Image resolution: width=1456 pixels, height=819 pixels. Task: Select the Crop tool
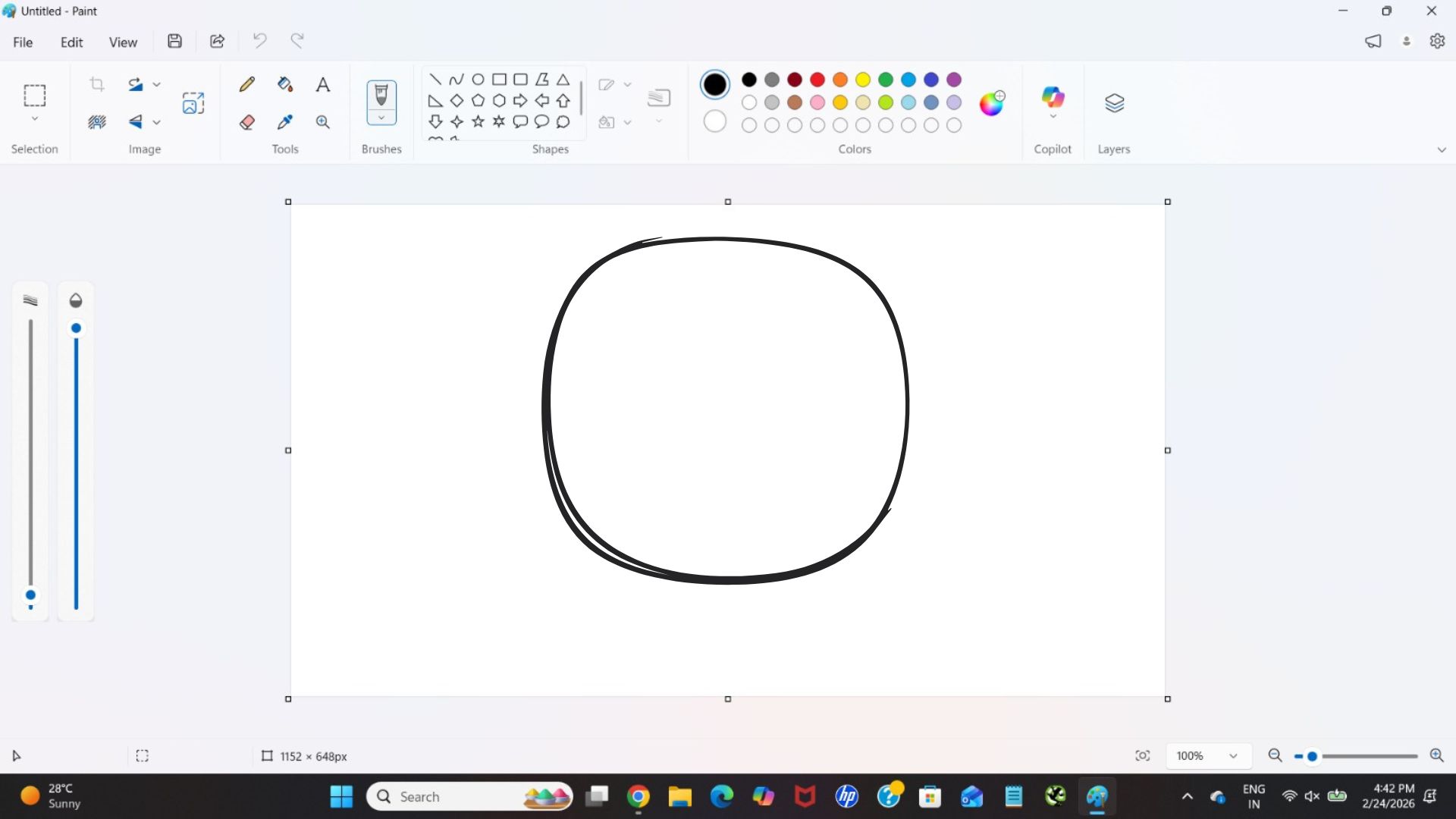pos(97,84)
